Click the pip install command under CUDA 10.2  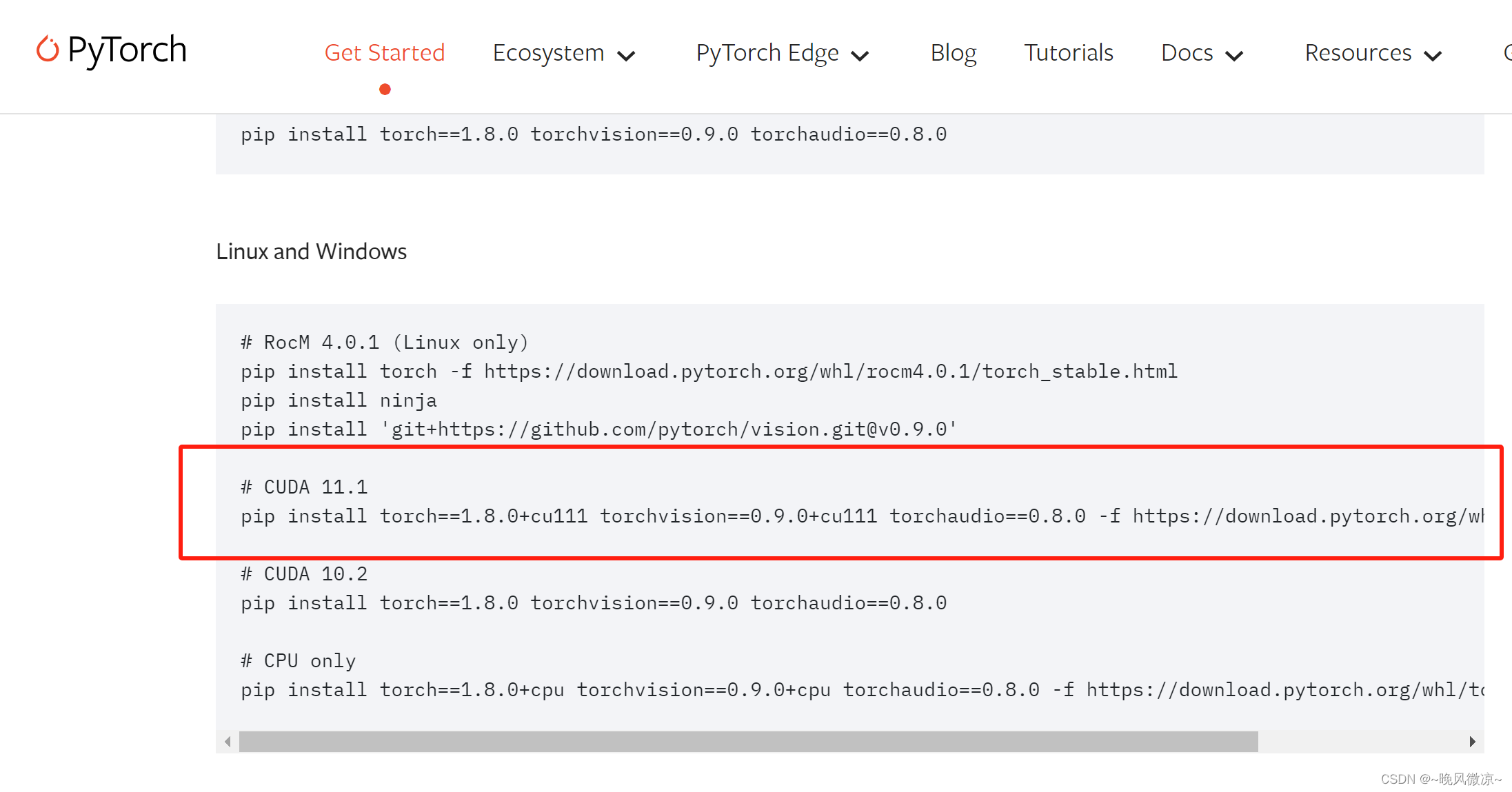click(x=594, y=603)
